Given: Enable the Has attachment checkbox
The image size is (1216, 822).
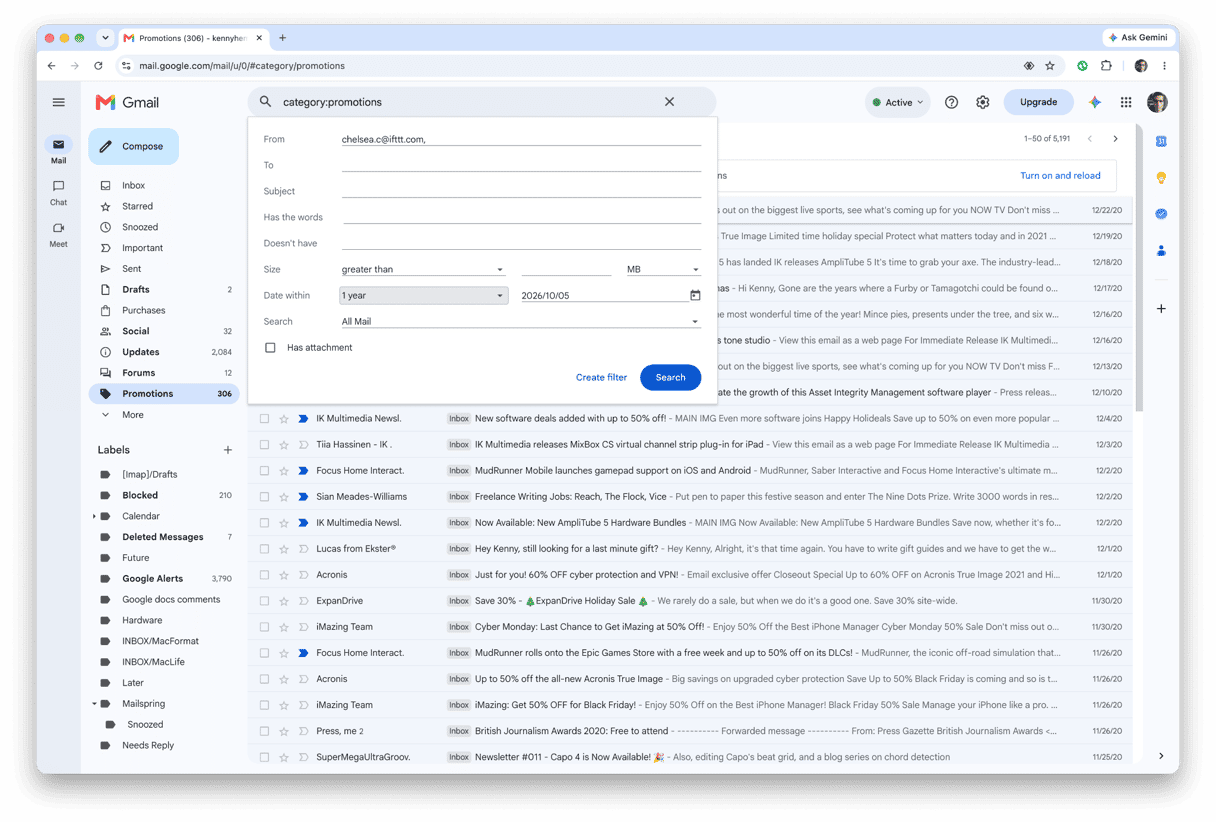Looking at the screenshot, I should pos(270,348).
